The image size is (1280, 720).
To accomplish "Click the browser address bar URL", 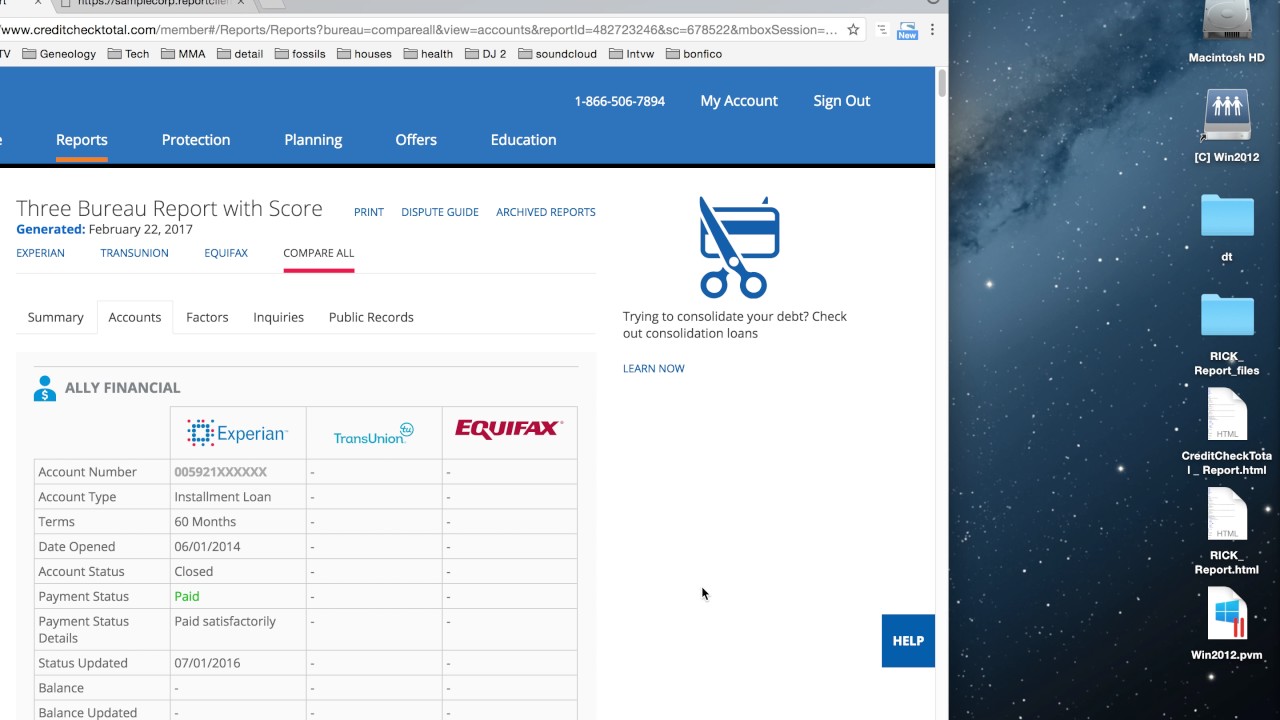I will pos(419,30).
